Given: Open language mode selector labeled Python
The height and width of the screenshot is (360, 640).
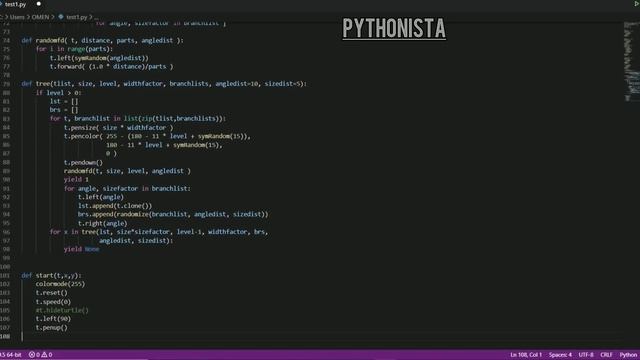Looking at the screenshot, I should pos(628,355).
